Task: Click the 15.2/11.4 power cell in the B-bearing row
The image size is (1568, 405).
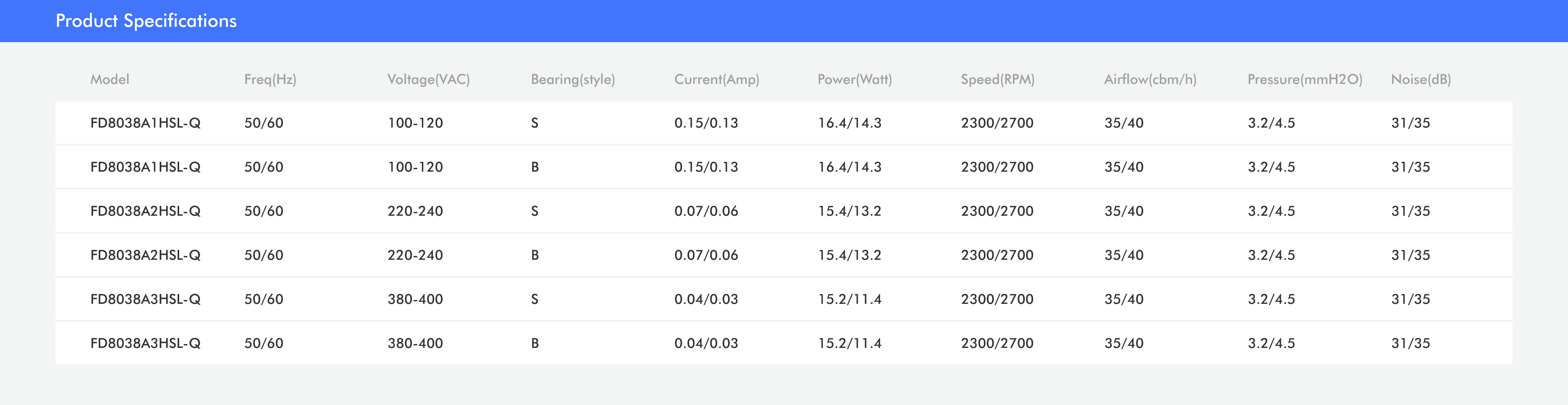Action: coord(849,343)
